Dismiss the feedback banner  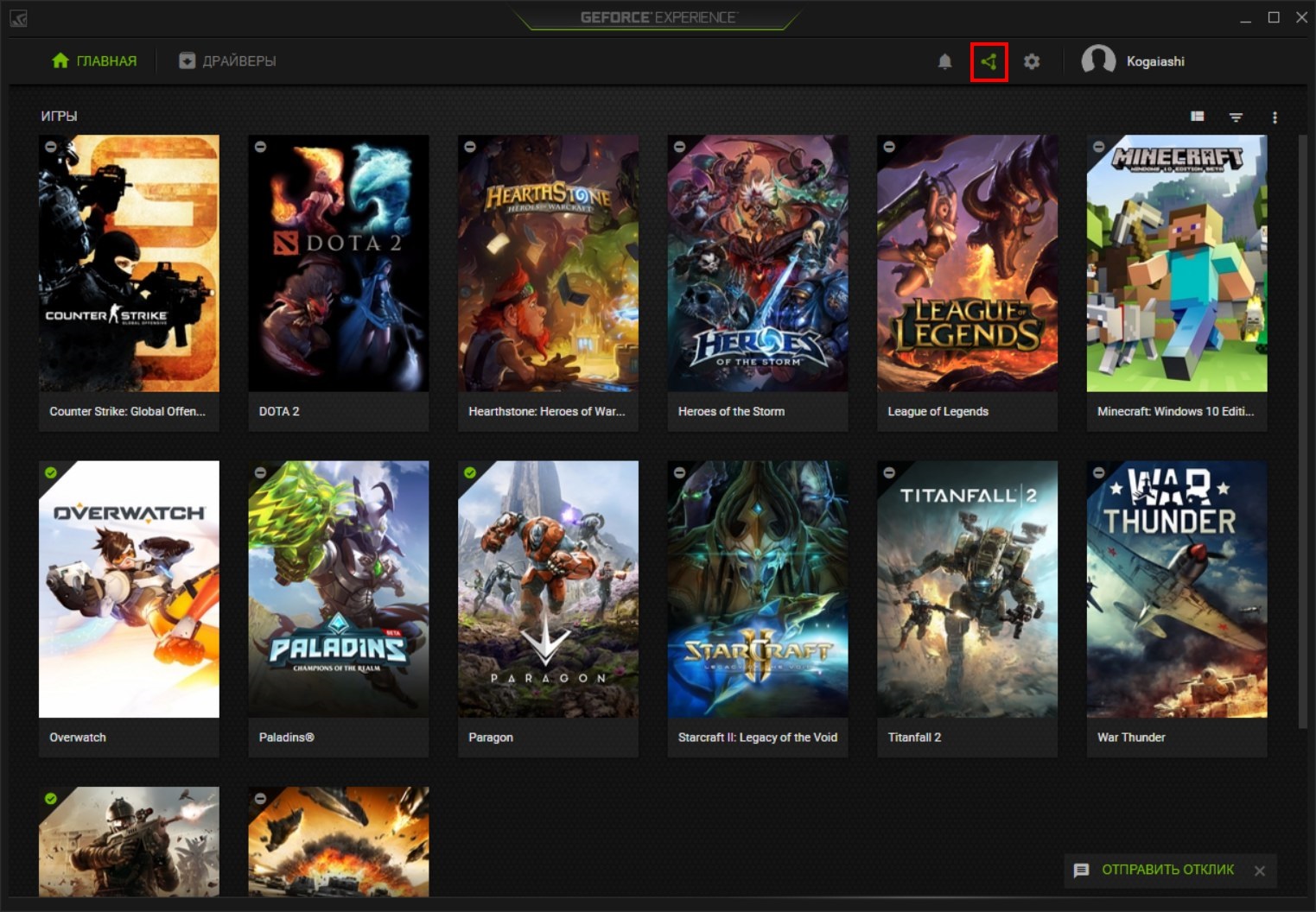pyautogui.click(x=1259, y=871)
